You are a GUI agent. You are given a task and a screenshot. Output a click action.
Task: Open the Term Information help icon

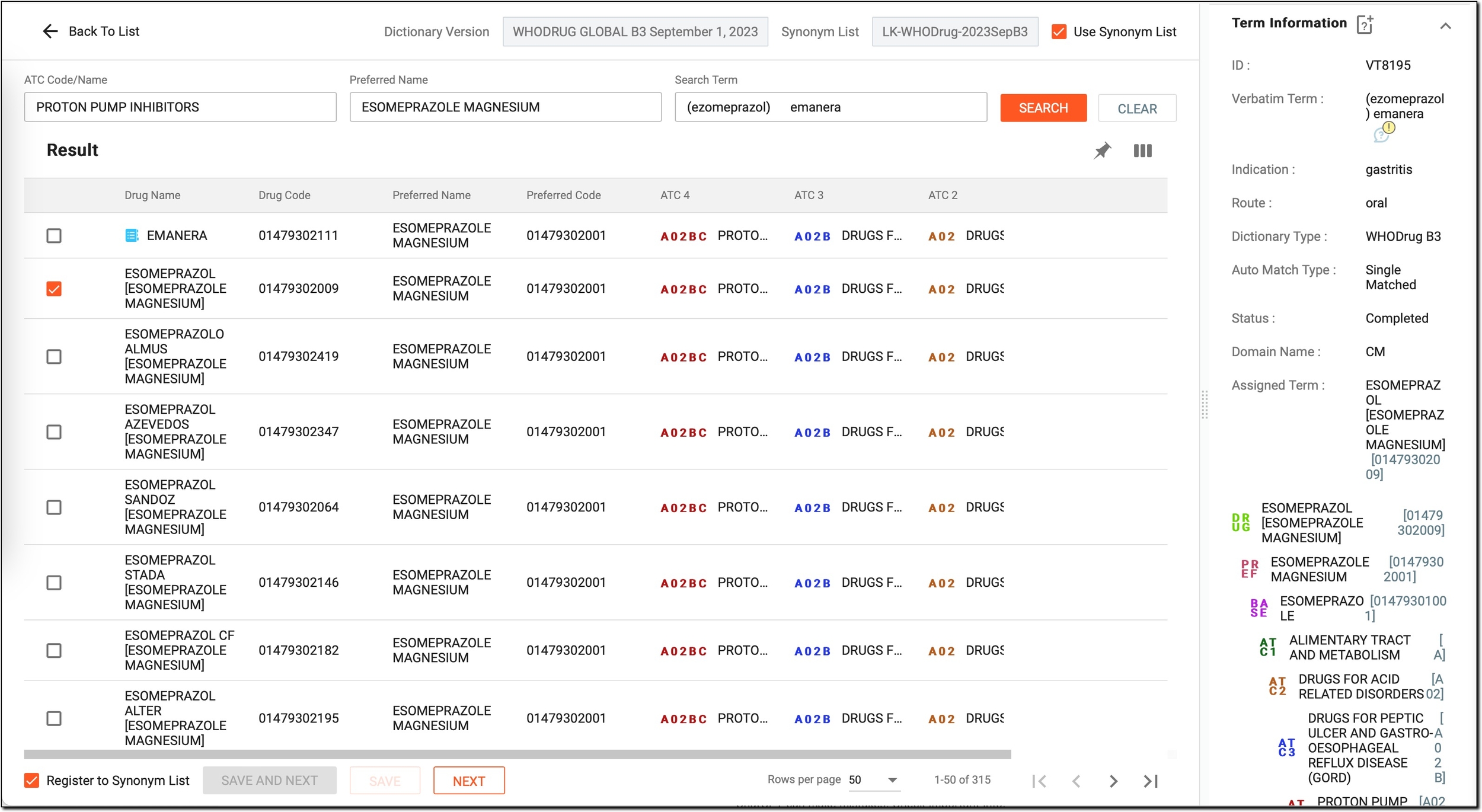coord(1365,24)
